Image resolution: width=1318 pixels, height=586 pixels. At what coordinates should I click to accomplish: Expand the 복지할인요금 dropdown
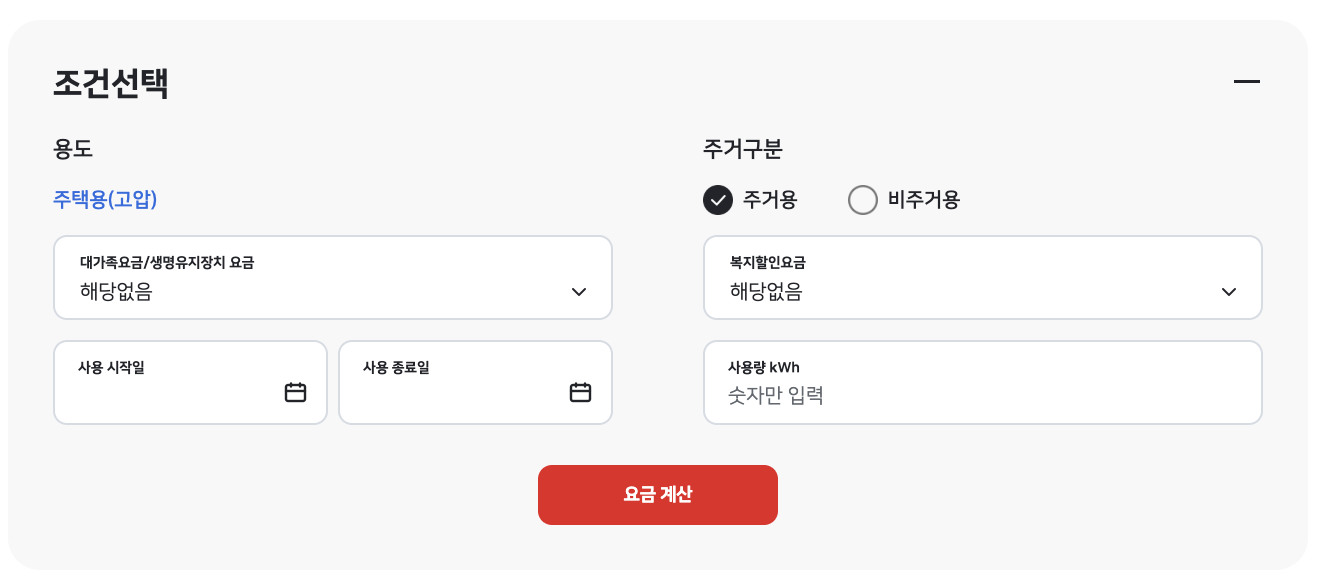coord(983,278)
